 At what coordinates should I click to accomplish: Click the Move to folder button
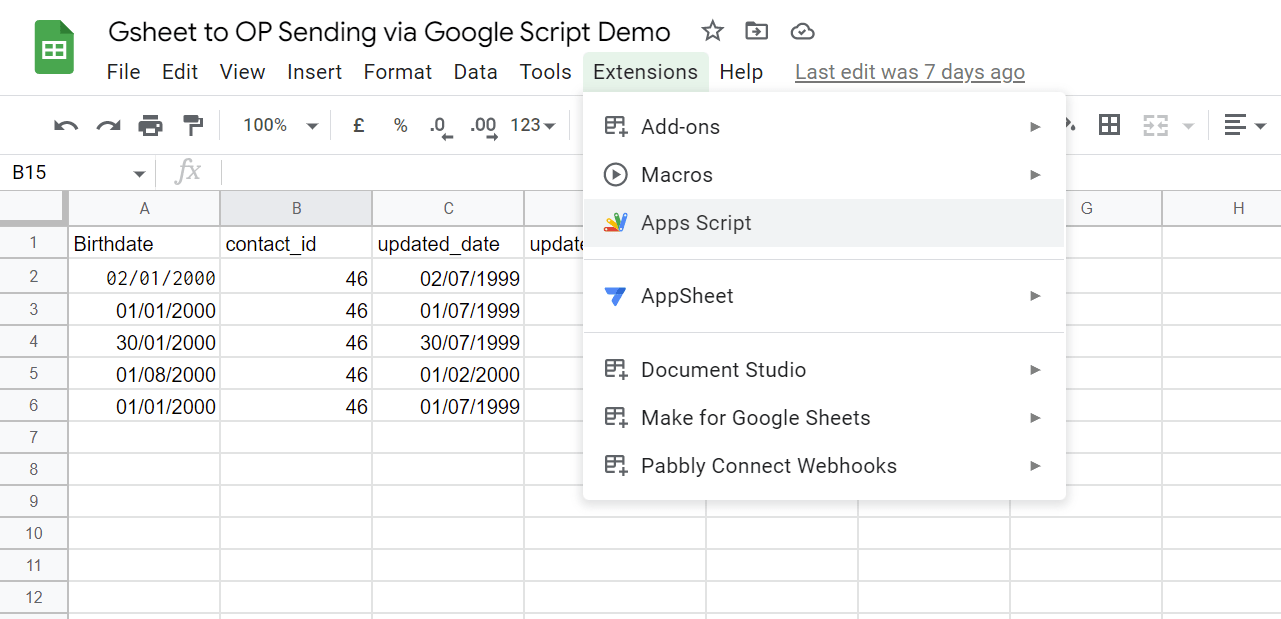[x=756, y=31]
